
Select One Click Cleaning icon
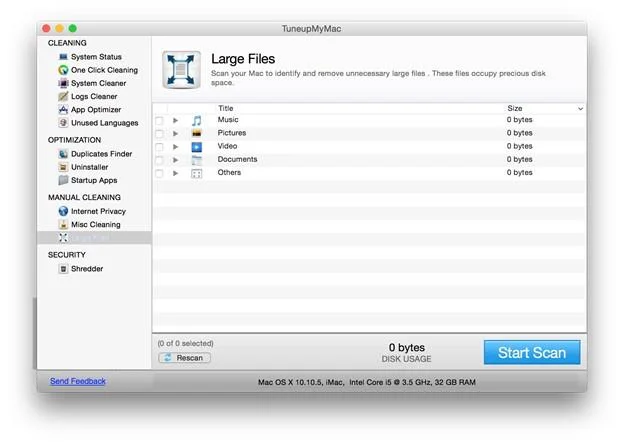click(x=64, y=70)
